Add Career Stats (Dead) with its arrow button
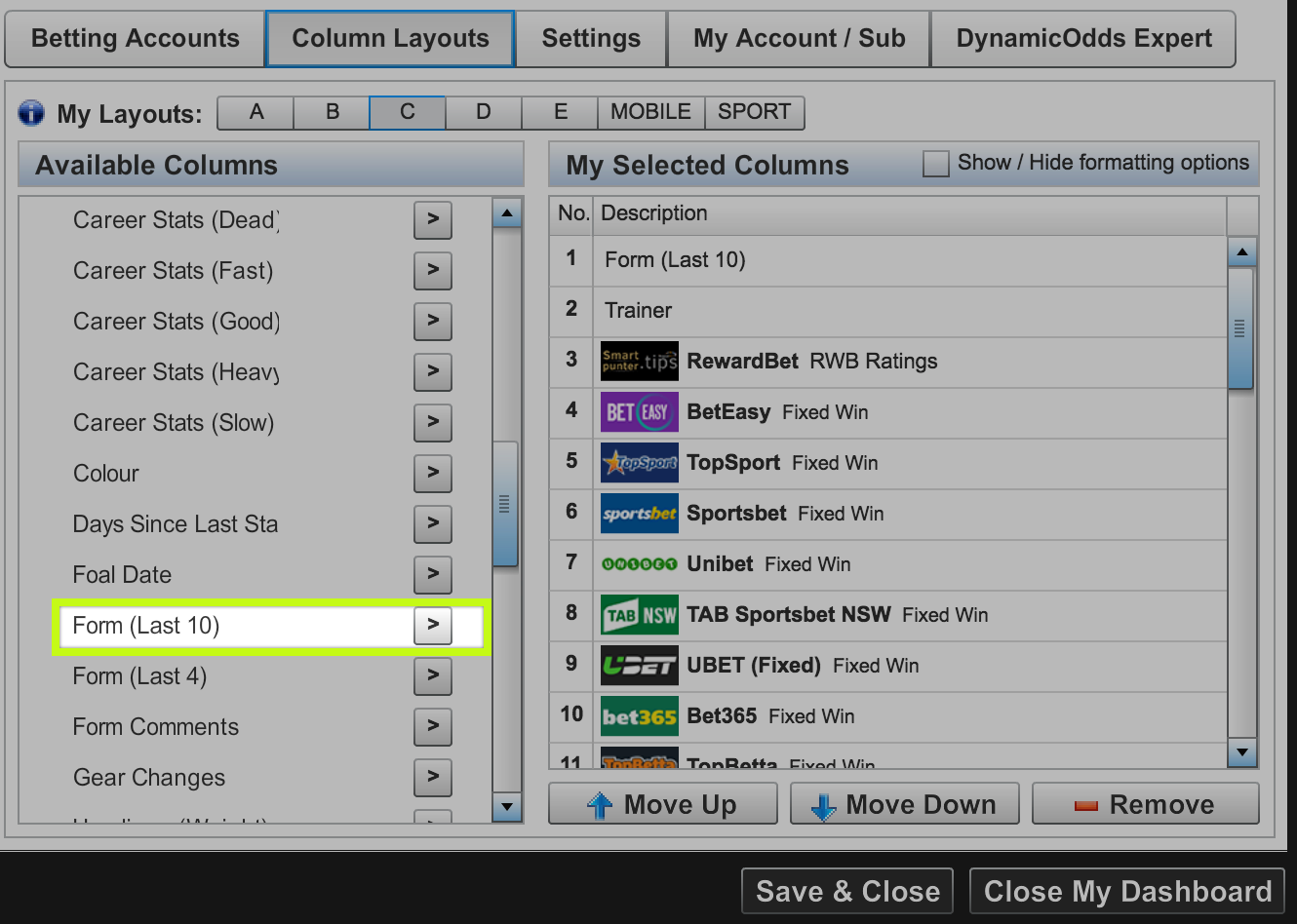 click(433, 220)
